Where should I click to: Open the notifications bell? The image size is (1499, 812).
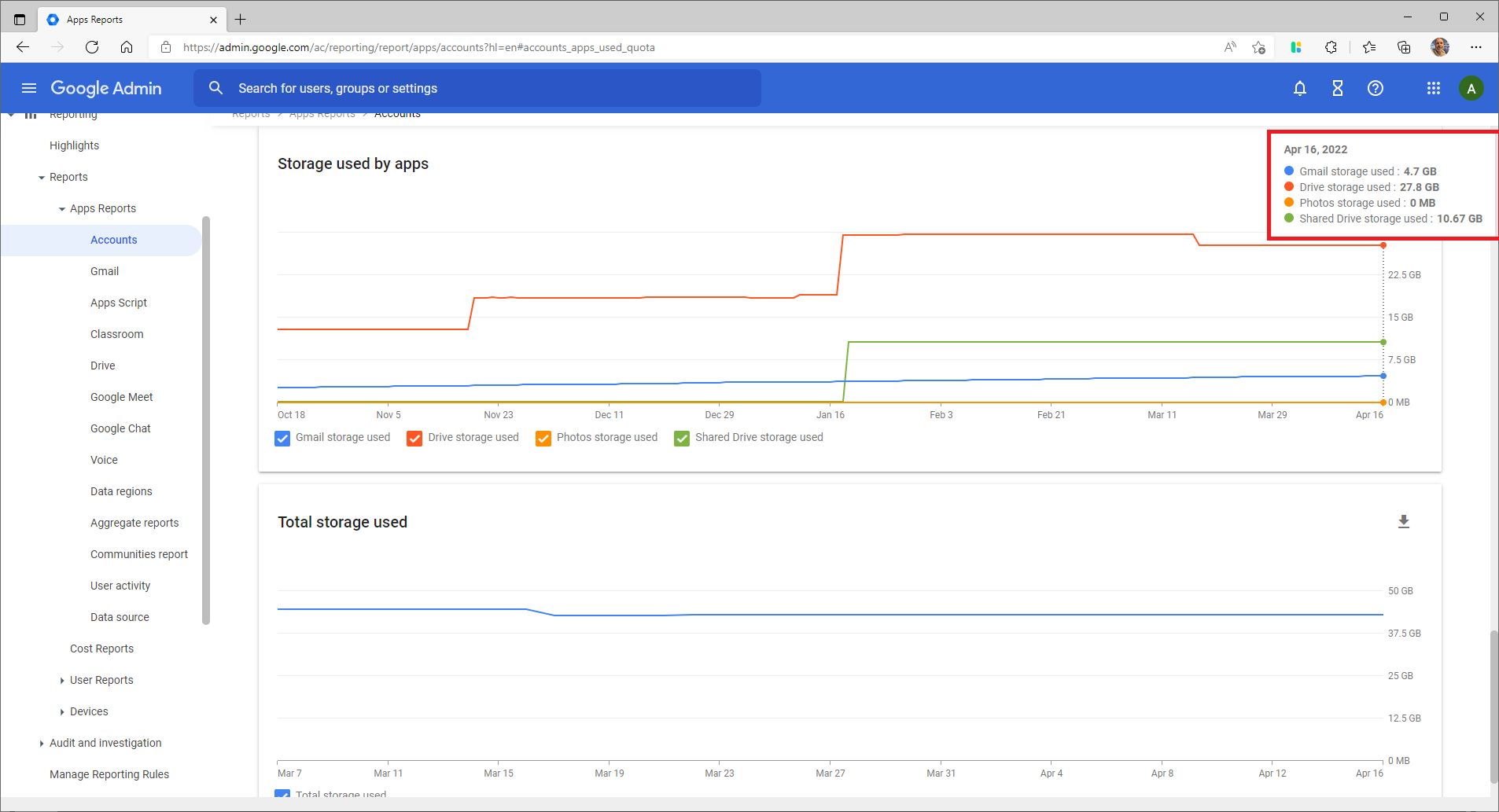(1299, 88)
